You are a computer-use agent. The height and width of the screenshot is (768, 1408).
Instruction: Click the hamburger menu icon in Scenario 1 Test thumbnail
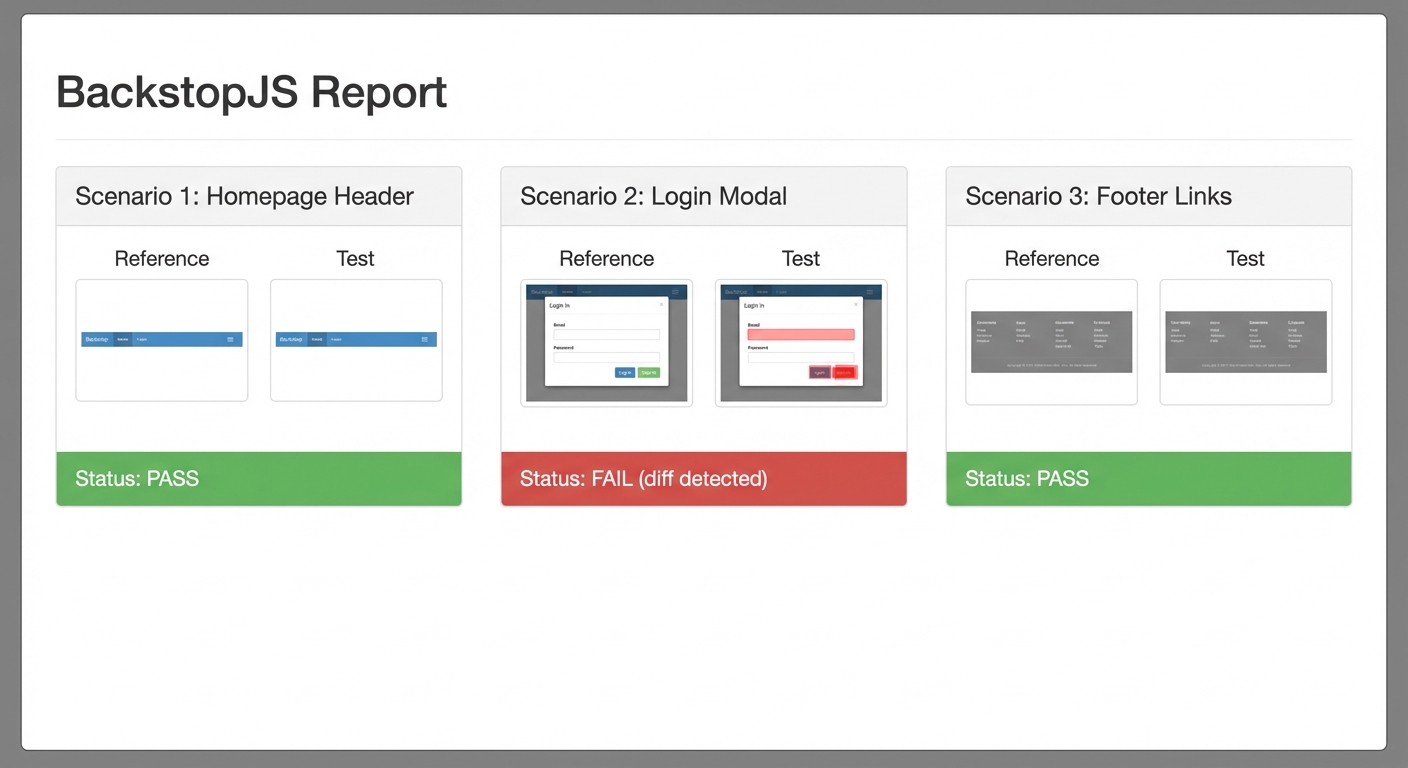point(423,339)
